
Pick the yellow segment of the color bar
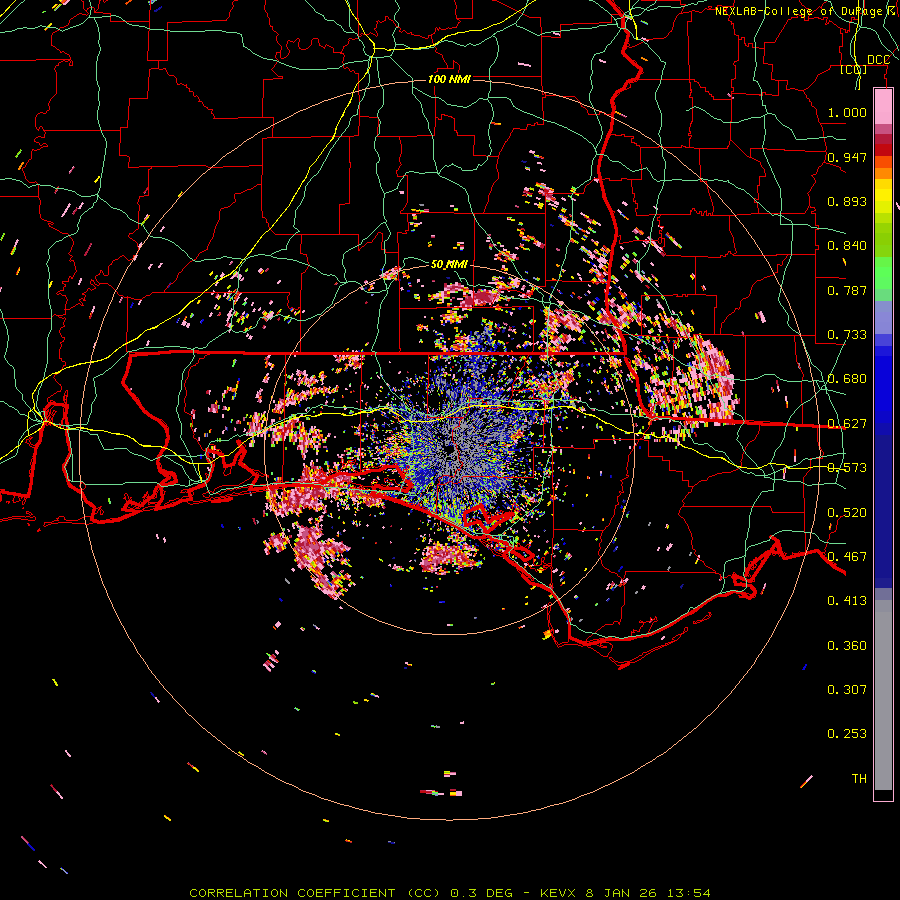pyautogui.click(x=883, y=195)
